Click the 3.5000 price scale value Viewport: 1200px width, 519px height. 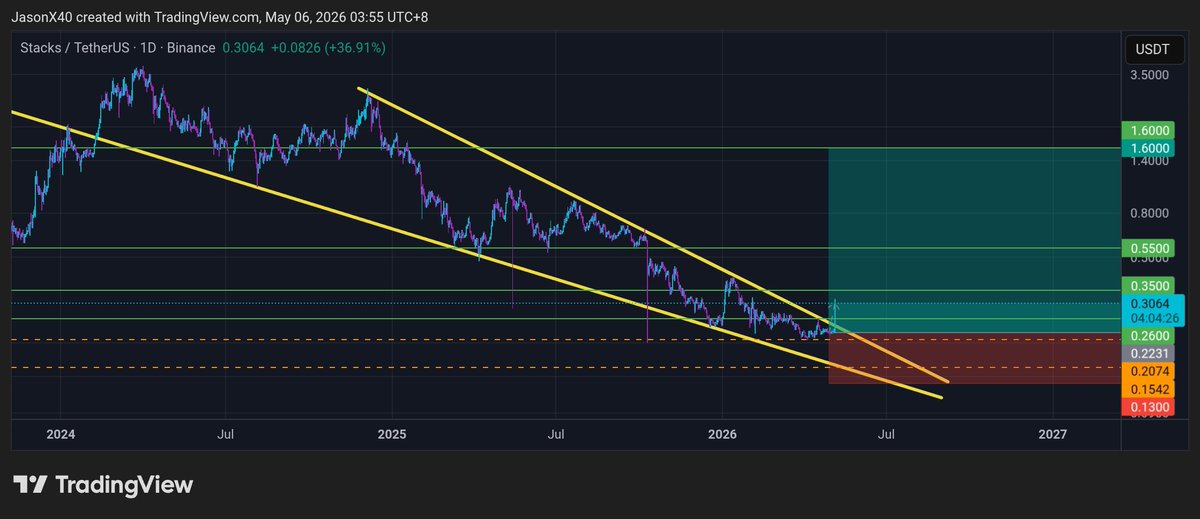coord(1149,75)
